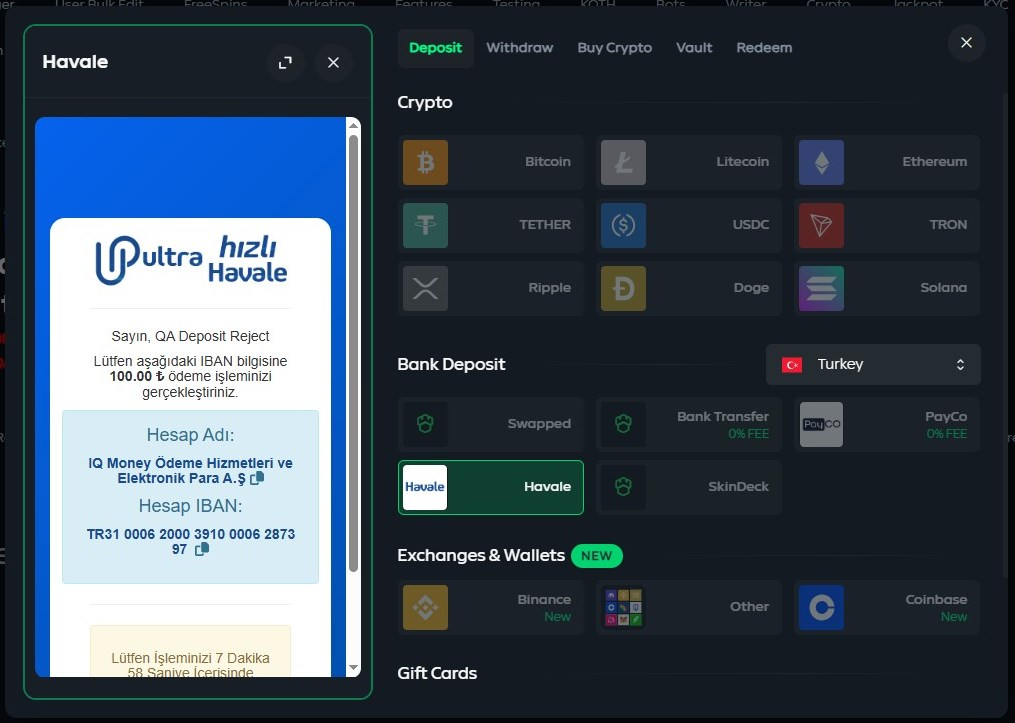The image size is (1015, 723).
Task: Expand the Havale panel to fullscreen
Action: click(x=285, y=63)
